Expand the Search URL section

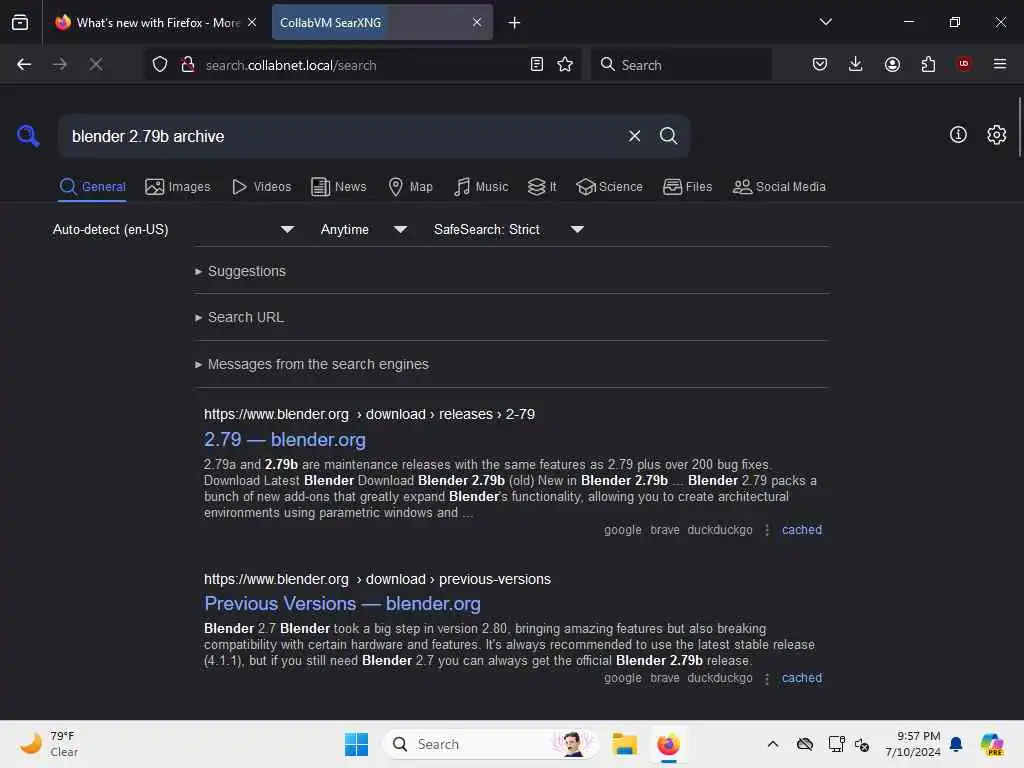click(239, 317)
